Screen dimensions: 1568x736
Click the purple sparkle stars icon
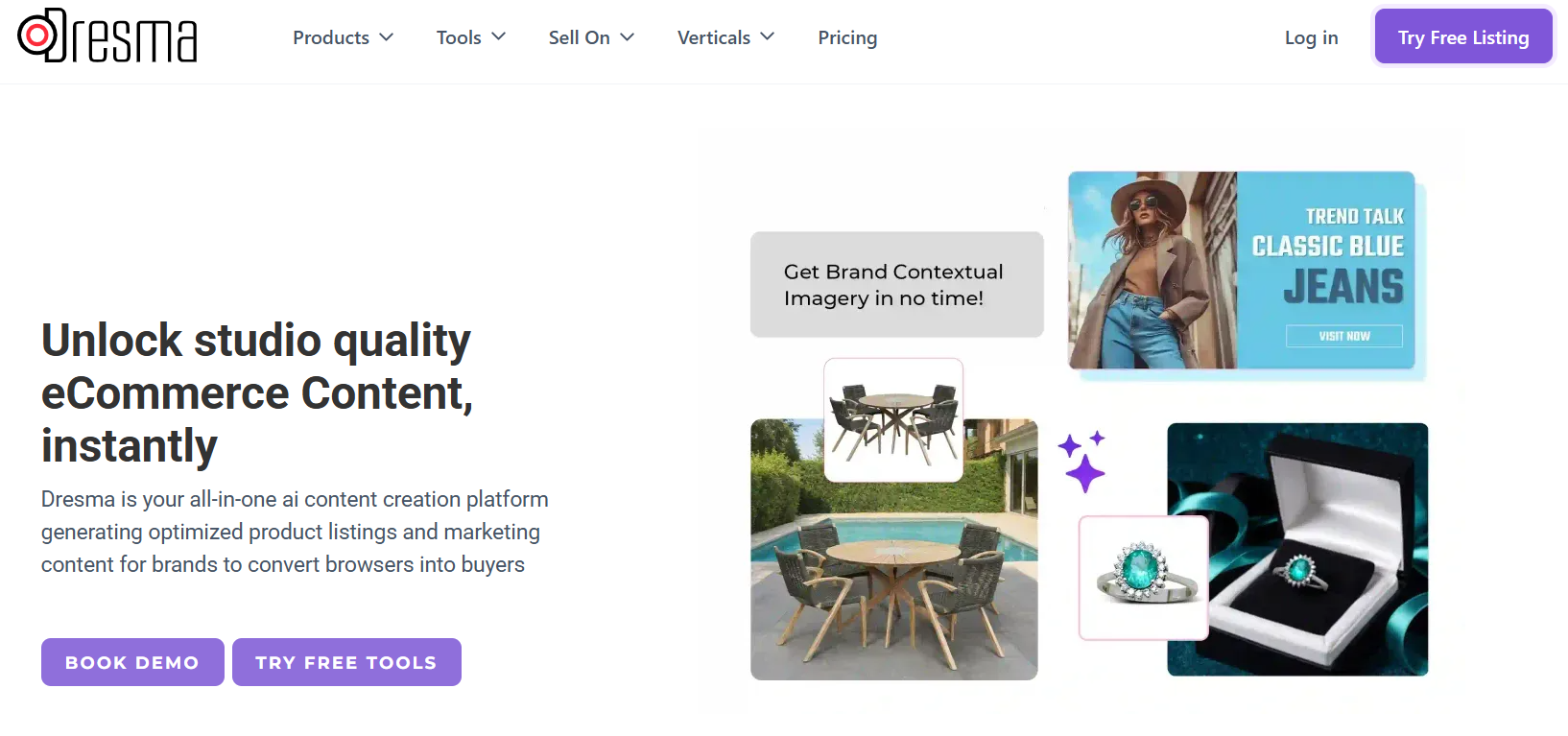1082,462
